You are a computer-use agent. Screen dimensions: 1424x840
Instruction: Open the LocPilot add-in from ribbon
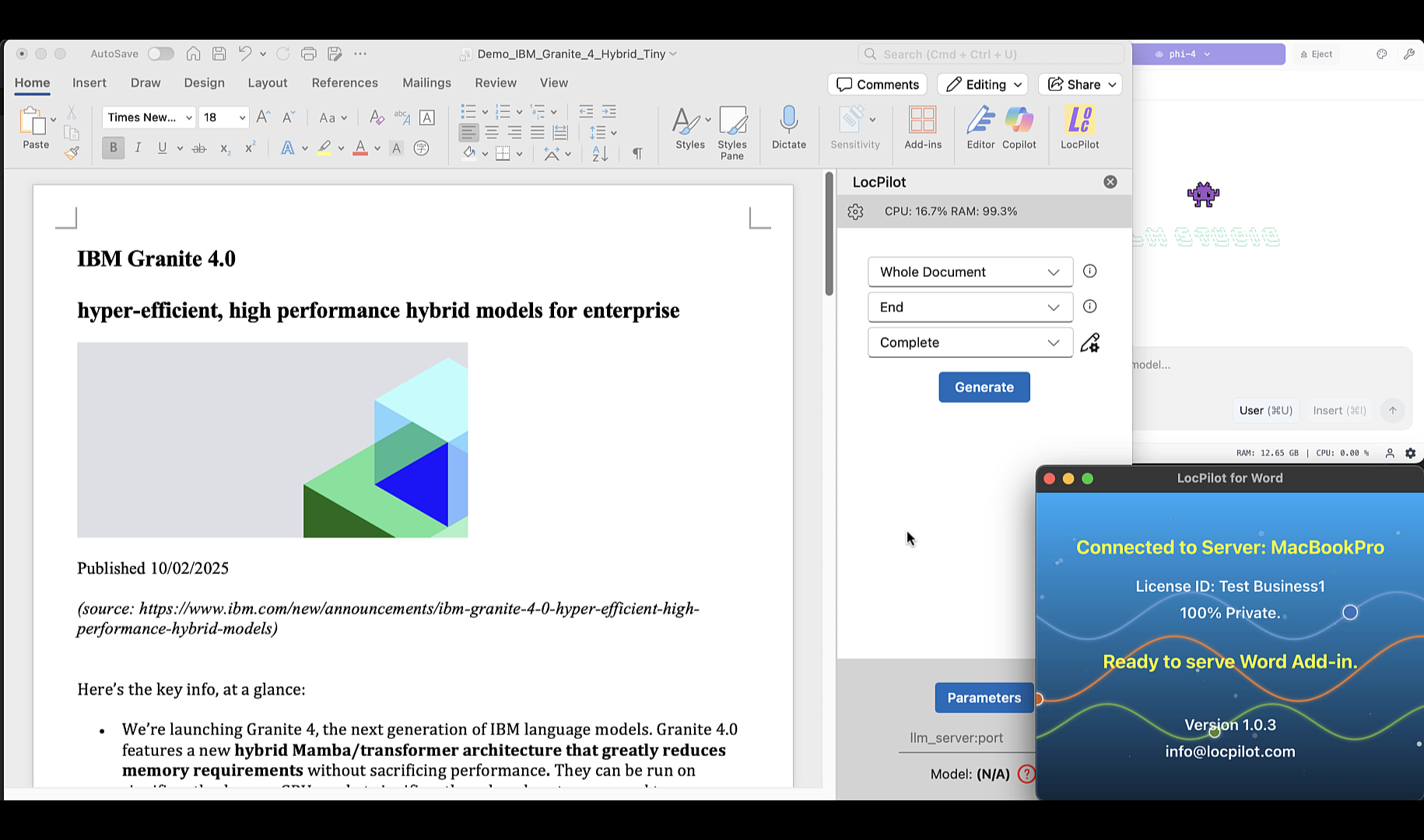(1079, 128)
